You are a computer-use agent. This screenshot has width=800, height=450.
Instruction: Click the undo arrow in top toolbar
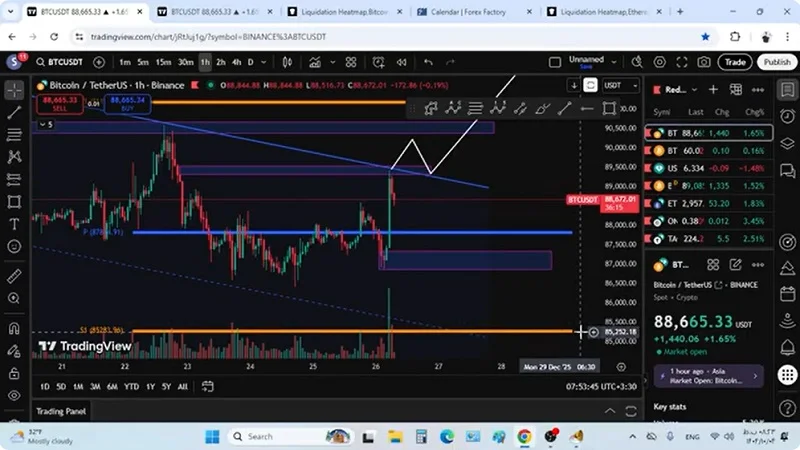click(428, 62)
